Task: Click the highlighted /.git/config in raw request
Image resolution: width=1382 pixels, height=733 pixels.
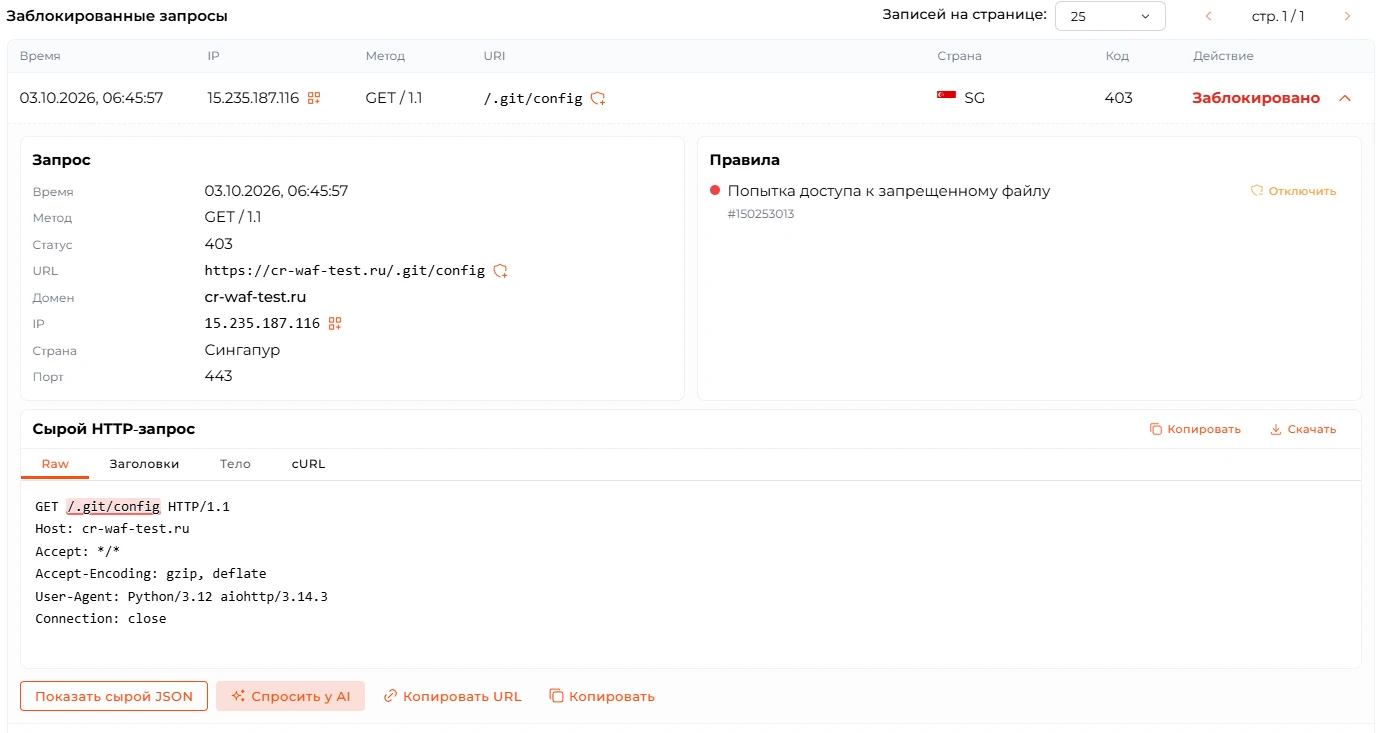Action: (x=113, y=506)
